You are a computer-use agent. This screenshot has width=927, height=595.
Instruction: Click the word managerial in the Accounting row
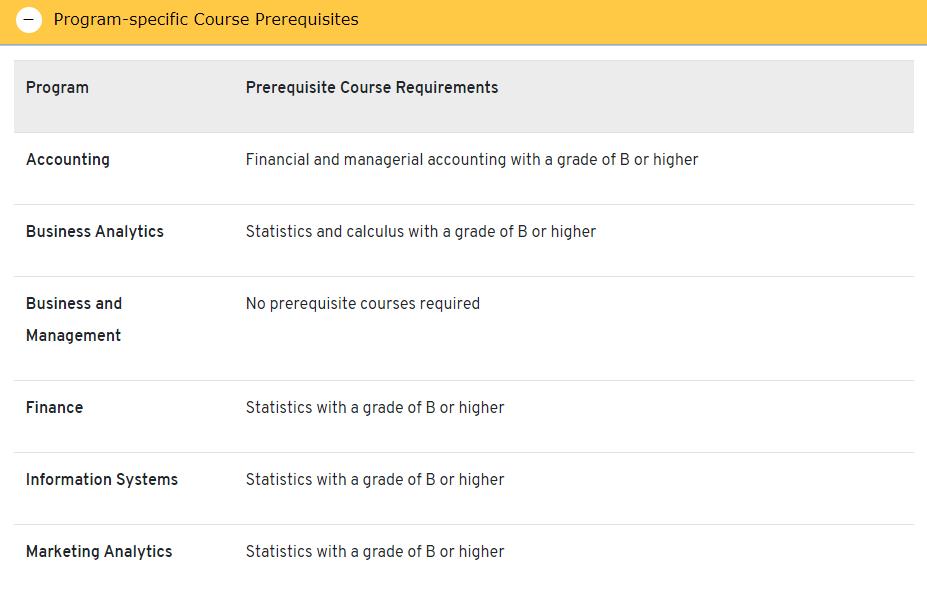[x=383, y=160]
